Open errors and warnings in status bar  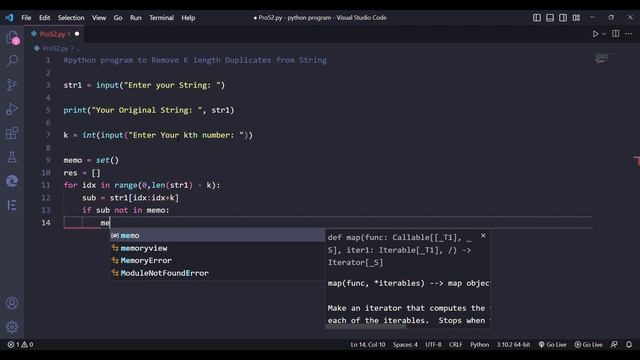click(20, 344)
